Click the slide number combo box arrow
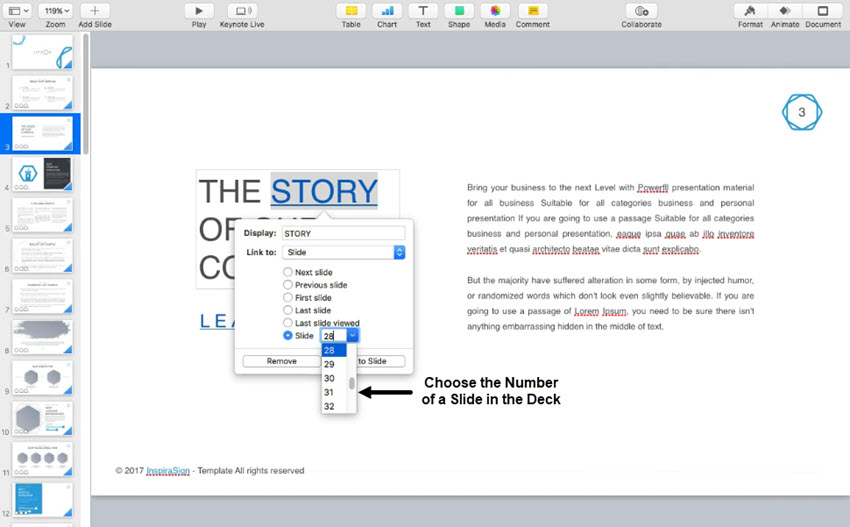Image resolution: width=850 pixels, height=527 pixels. pyautogui.click(x=352, y=336)
